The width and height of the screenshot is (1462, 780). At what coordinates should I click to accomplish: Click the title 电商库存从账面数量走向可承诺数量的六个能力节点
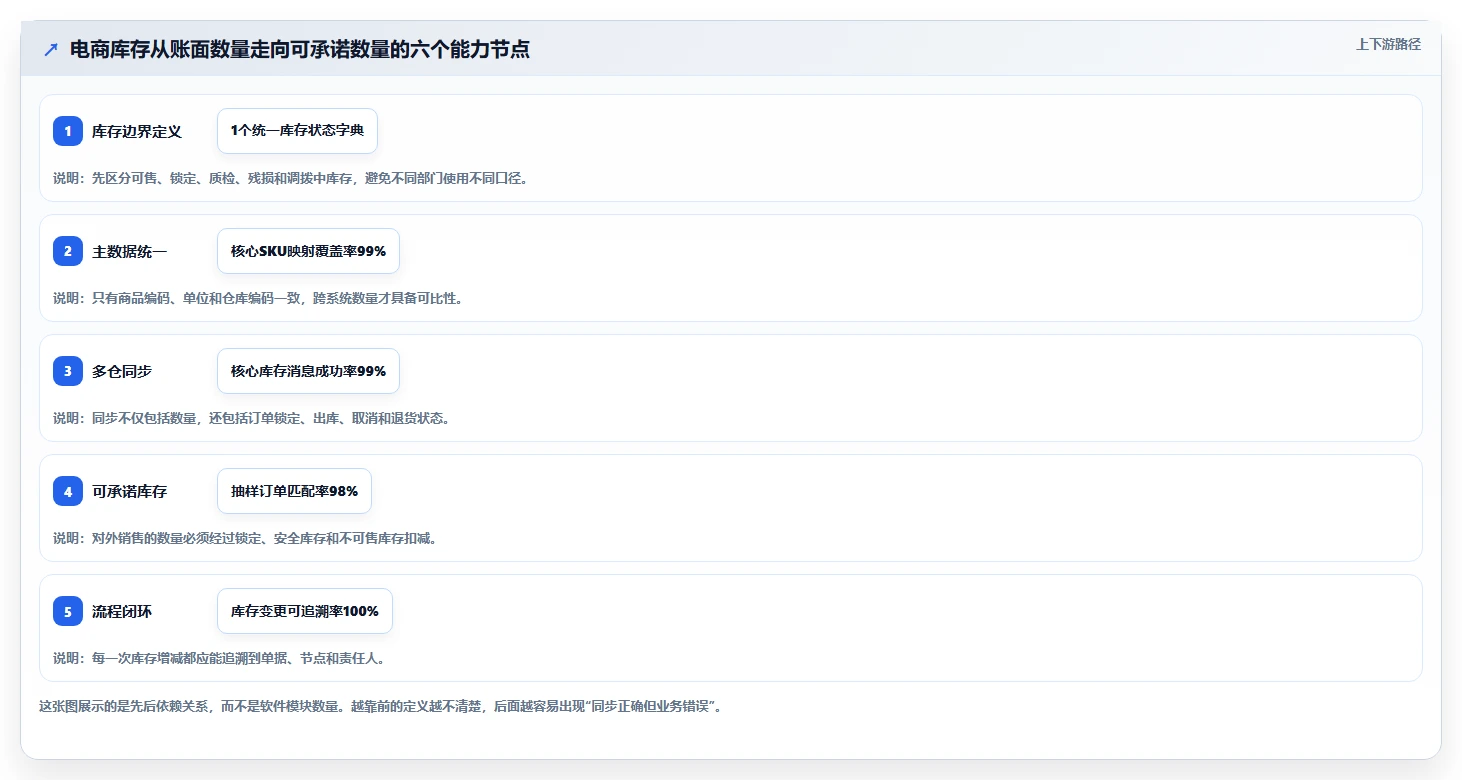tap(300, 49)
